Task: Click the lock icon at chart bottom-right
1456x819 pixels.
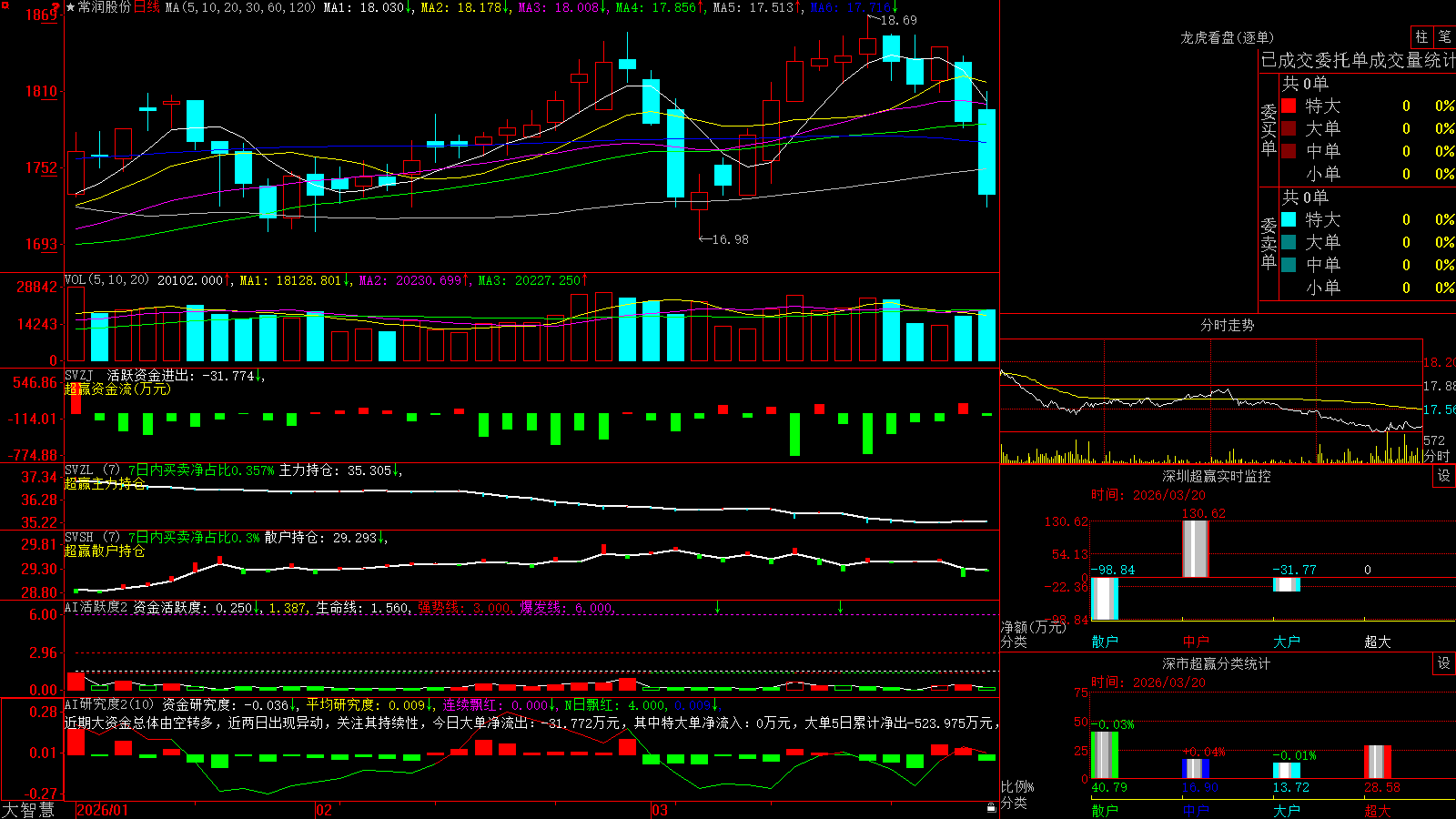Action: point(991,807)
